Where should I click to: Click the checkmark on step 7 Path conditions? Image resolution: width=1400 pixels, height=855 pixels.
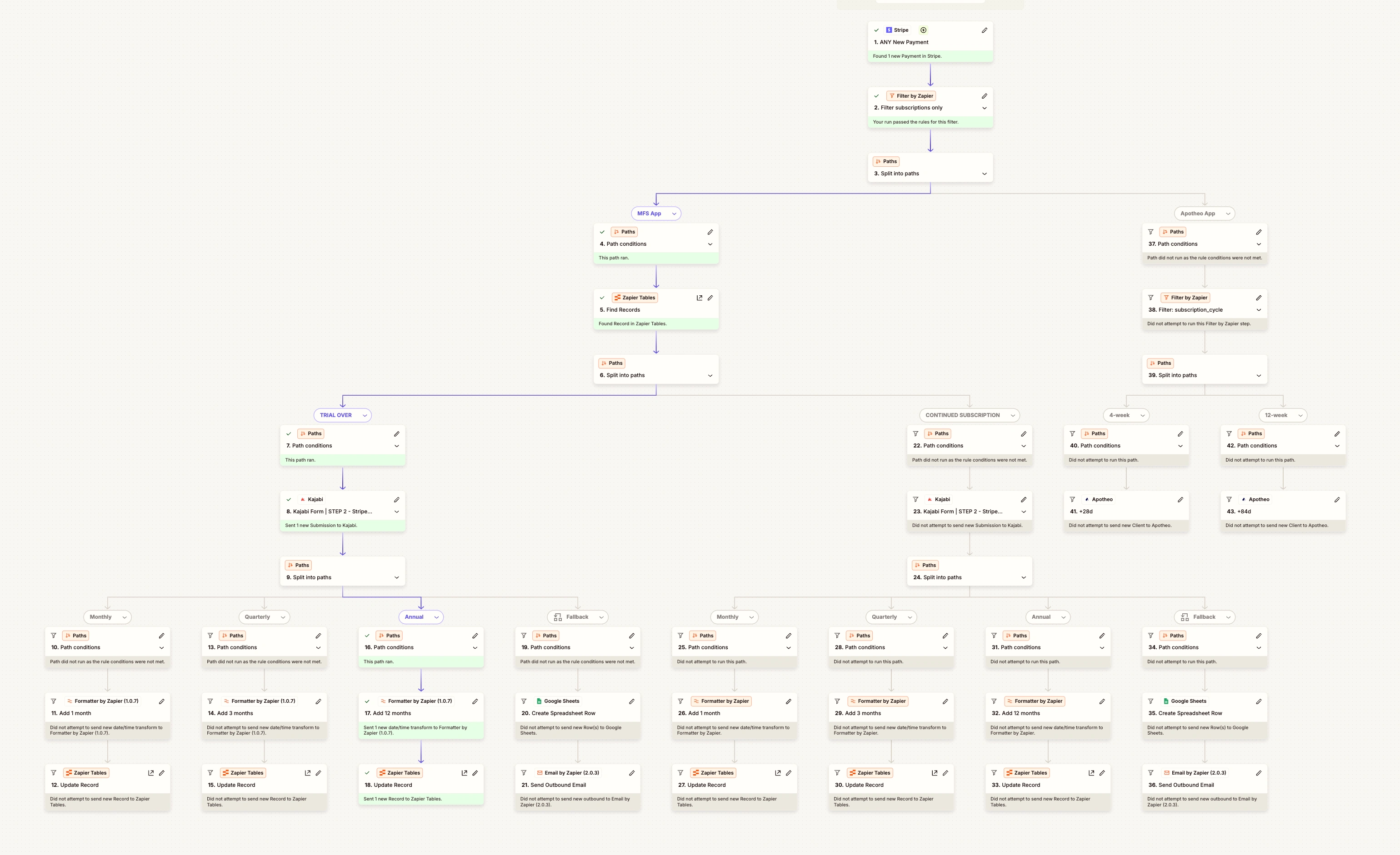(289, 433)
